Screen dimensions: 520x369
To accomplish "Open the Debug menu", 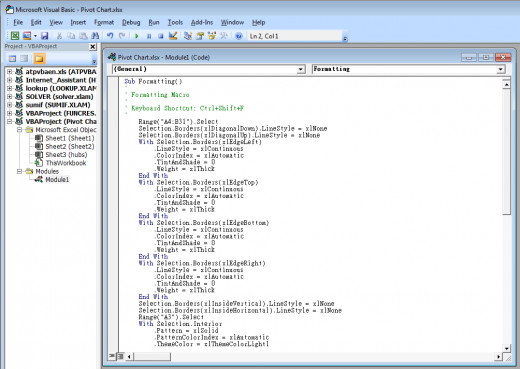I will 131,22.
